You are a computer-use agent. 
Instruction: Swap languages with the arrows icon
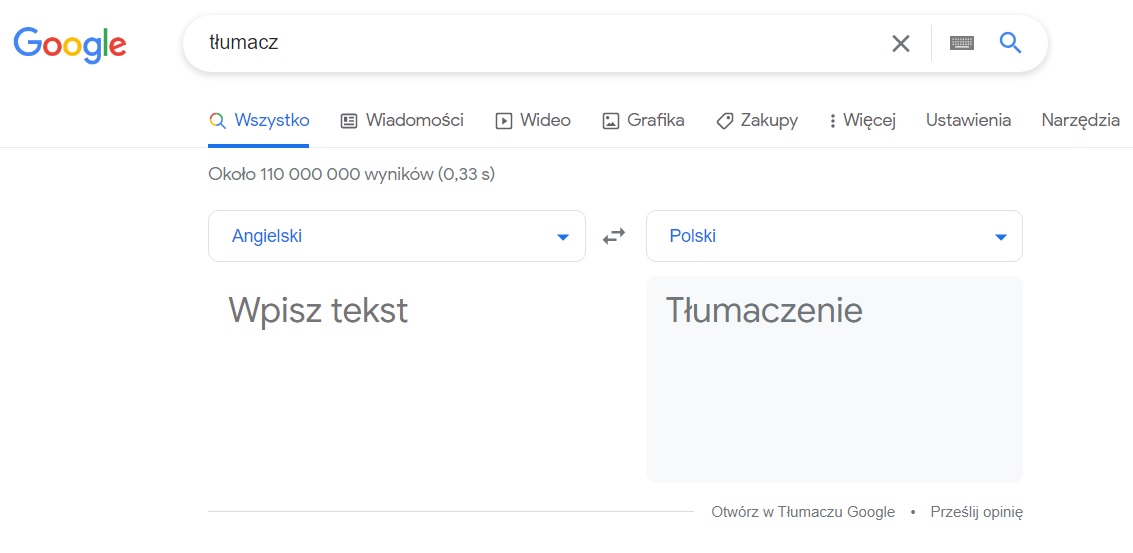(x=614, y=236)
